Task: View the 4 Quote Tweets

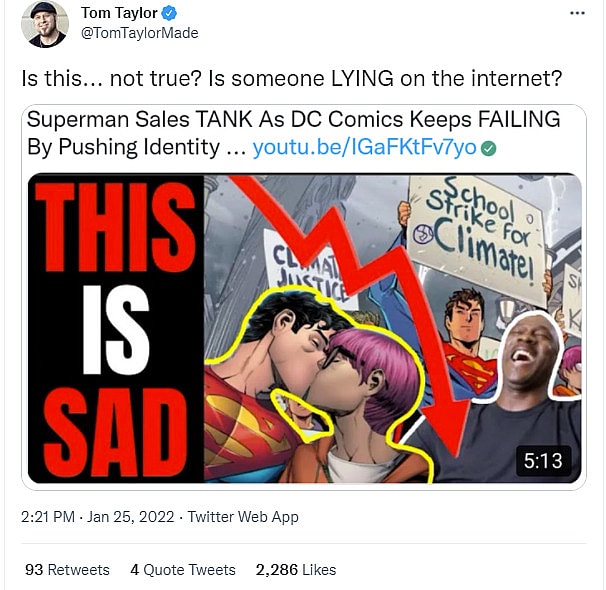Action: coord(183,569)
